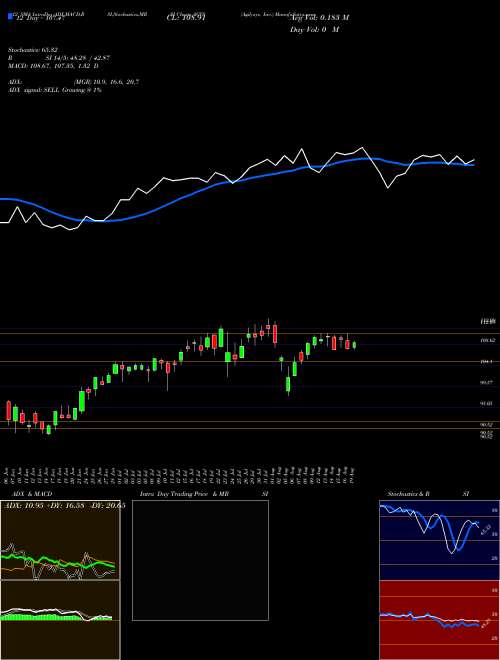Screen dimensions: 500x660
Task: Open the MACD histogram mini chart
Action: click(x=60, y=620)
